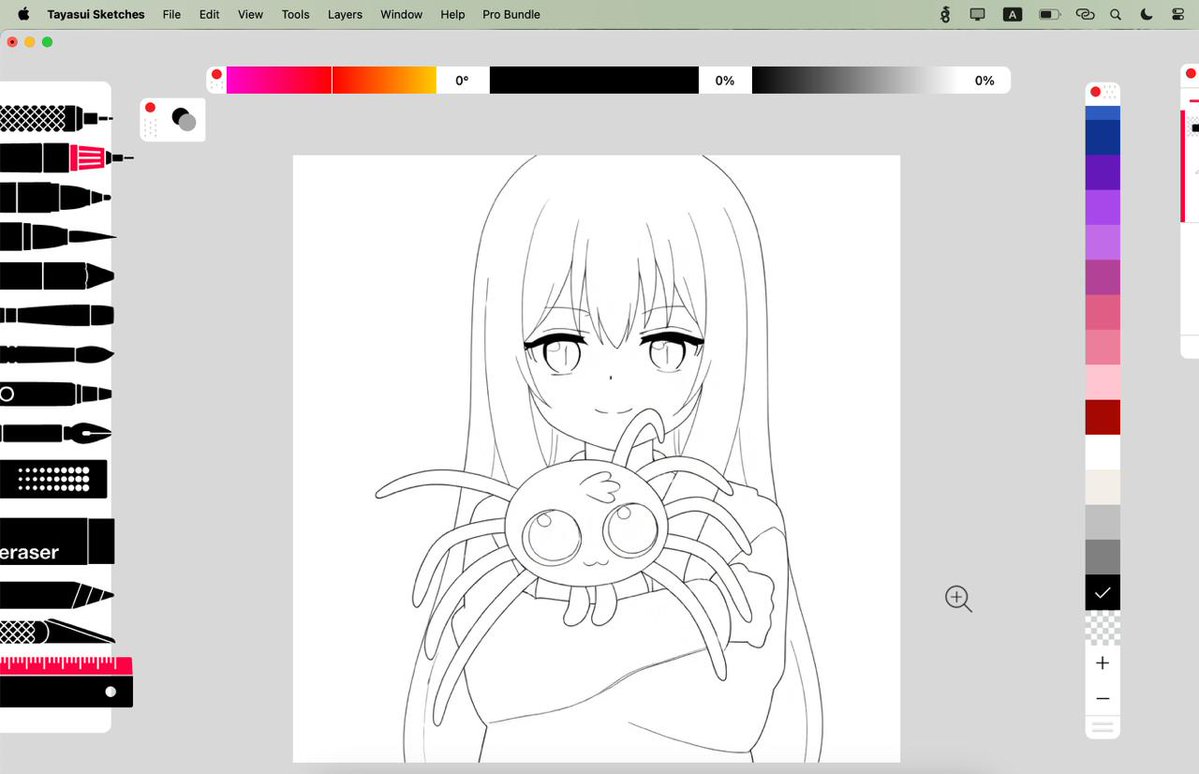Open the Apple menu
This screenshot has height=774, width=1199.
[24, 14]
